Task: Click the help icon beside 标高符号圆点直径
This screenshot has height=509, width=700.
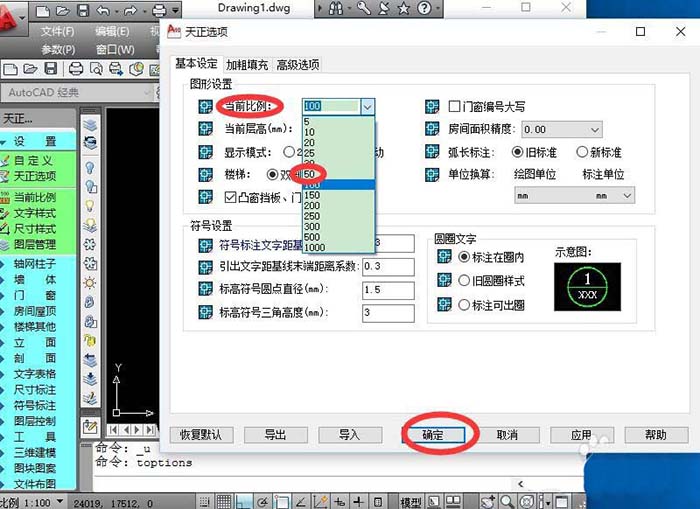Action: (205, 289)
